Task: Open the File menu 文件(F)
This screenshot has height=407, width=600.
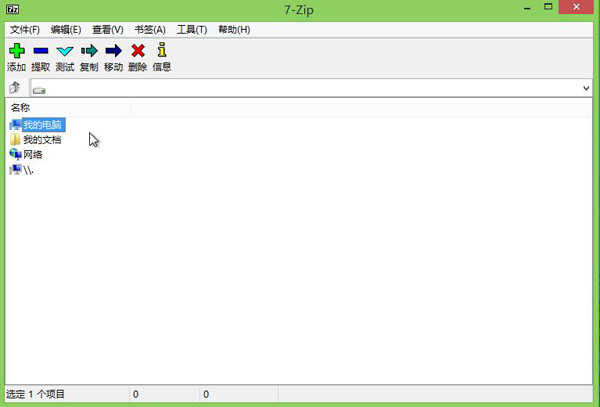Action: (x=25, y=30)
